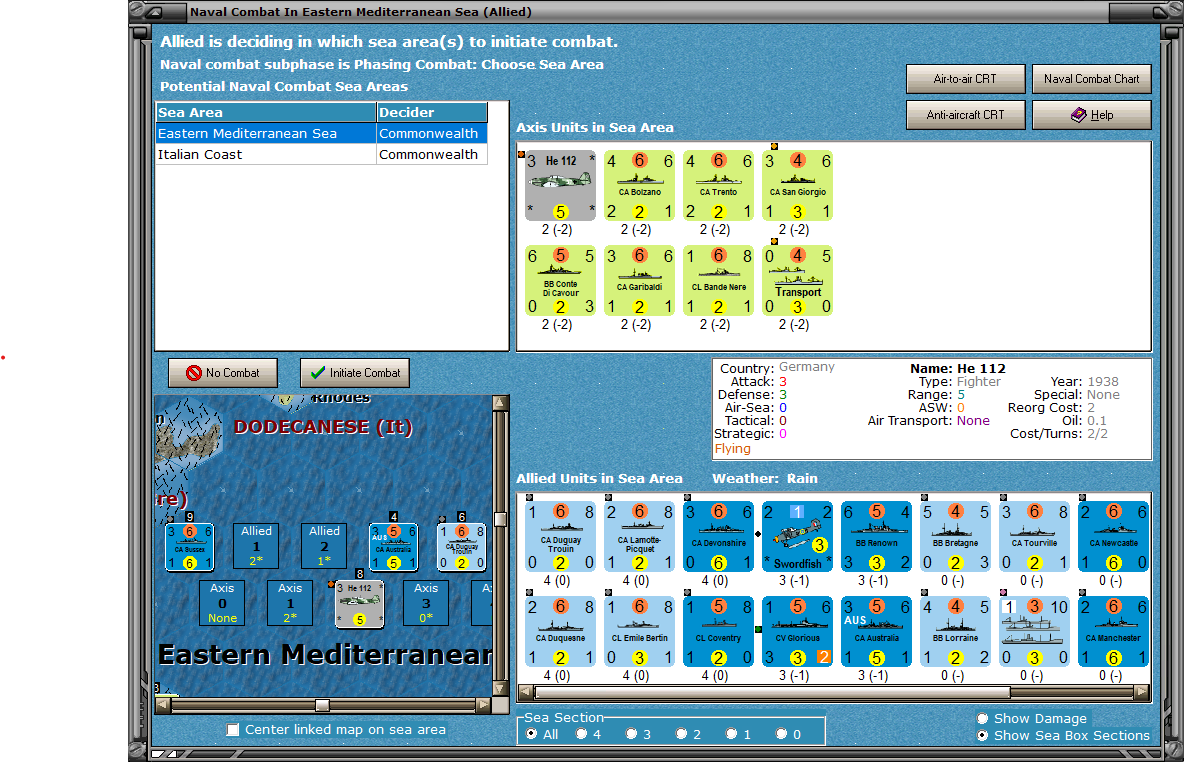The image size is (1184, 762).
Task: Select the Italian Coast row
Action: [322, 155]
